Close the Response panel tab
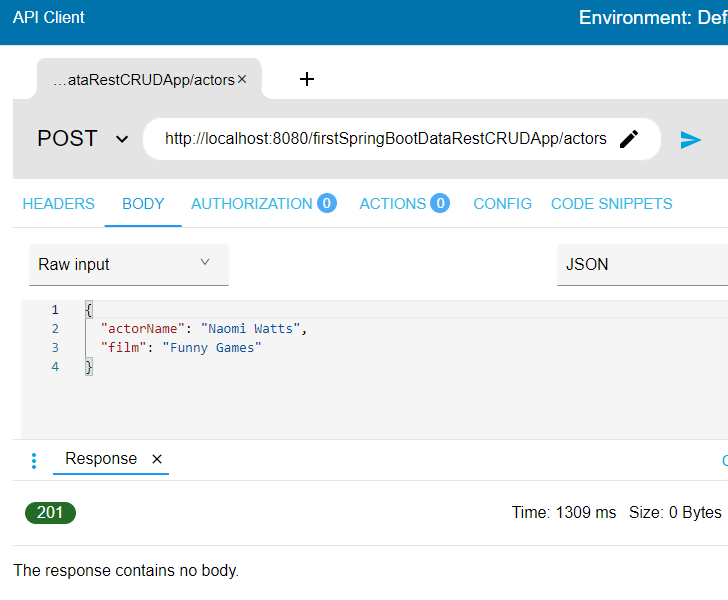The width and height of the screenshot is (728, 600). (157, 459)
